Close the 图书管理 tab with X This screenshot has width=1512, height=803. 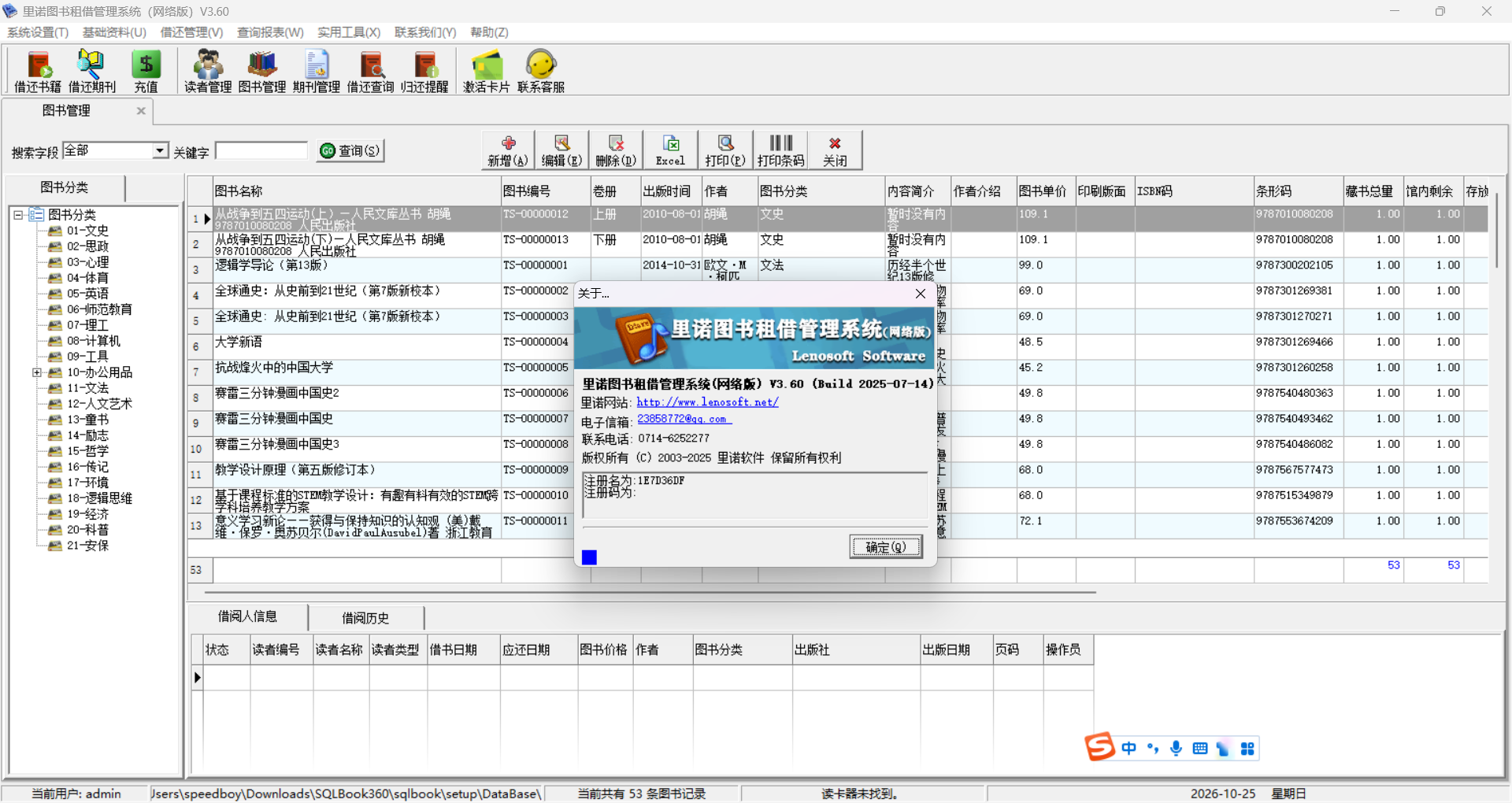pyautogui.click(x=141, y=111)
